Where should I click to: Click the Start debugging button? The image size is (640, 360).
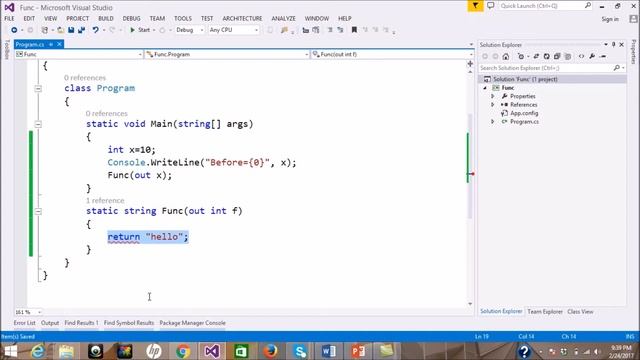[x=140, y=30]
